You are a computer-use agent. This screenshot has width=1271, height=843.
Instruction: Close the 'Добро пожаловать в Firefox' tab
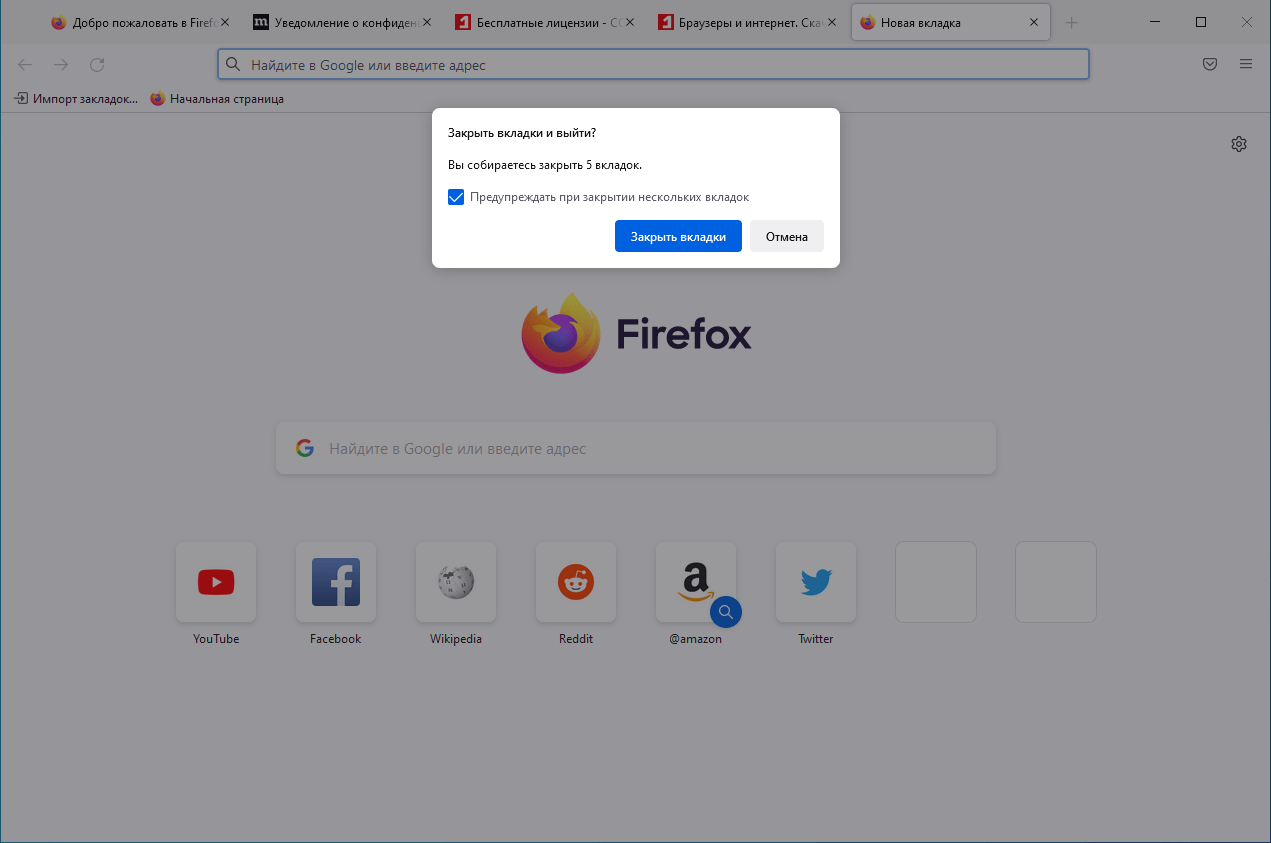(x=223, y=22)
